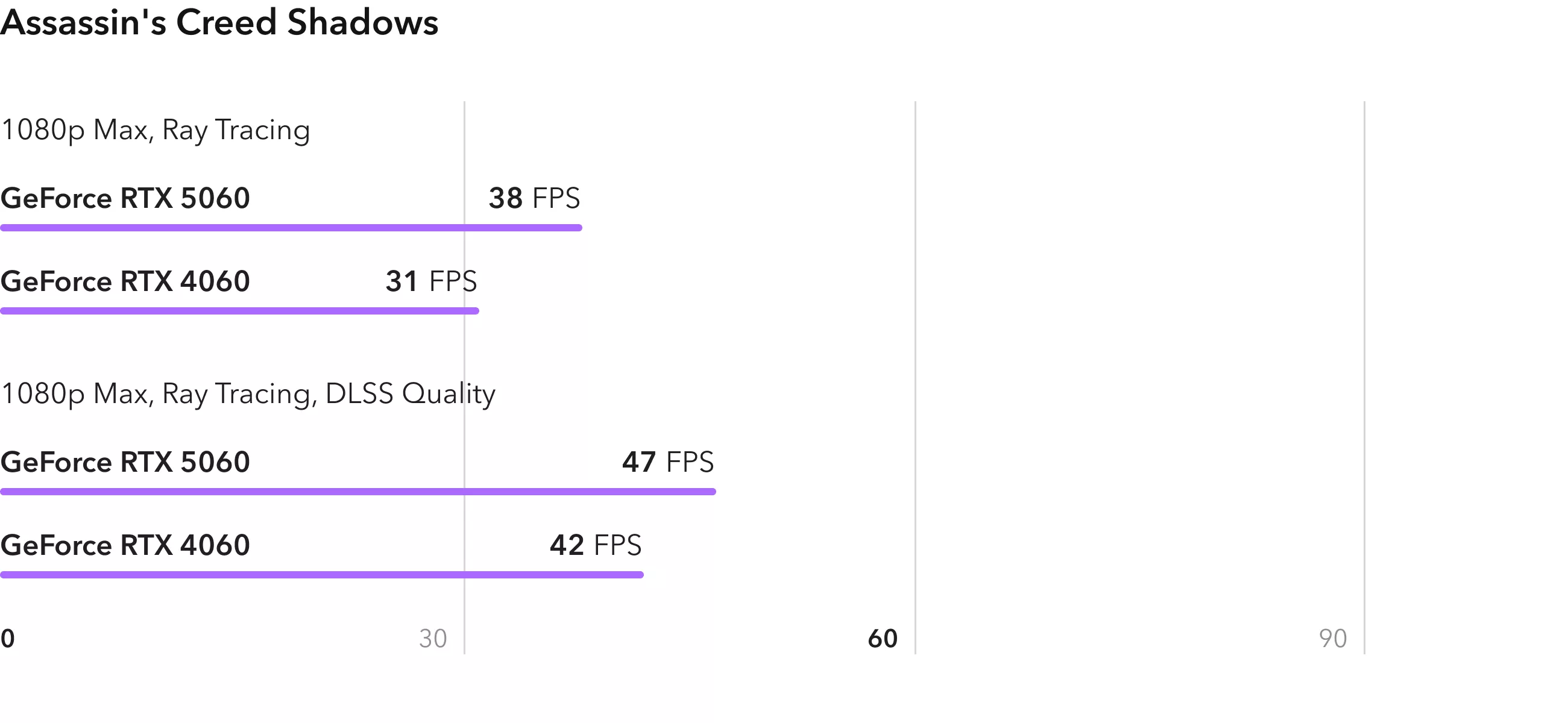
Task: Click the 38 FPS value label
Action: [534, 198]
